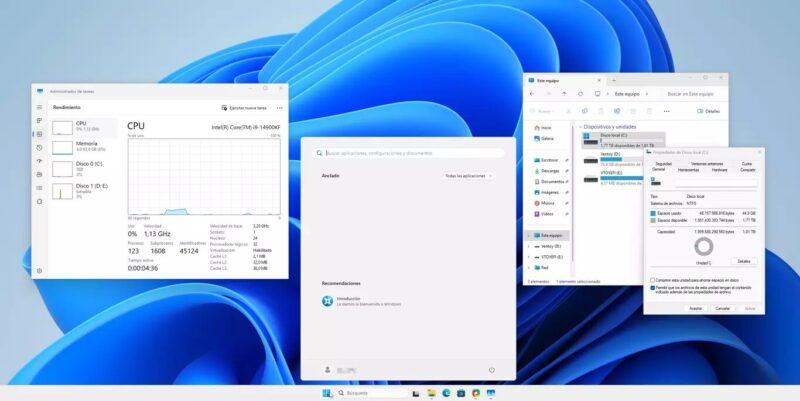Refresh the File Explorer view
This screenshot has height=401, width=800.
(x=580, y=94)
